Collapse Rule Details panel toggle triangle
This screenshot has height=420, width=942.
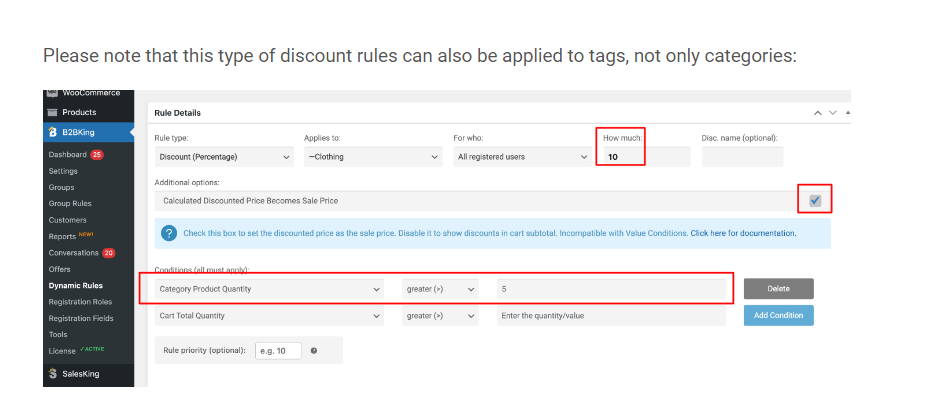point(848,112)
